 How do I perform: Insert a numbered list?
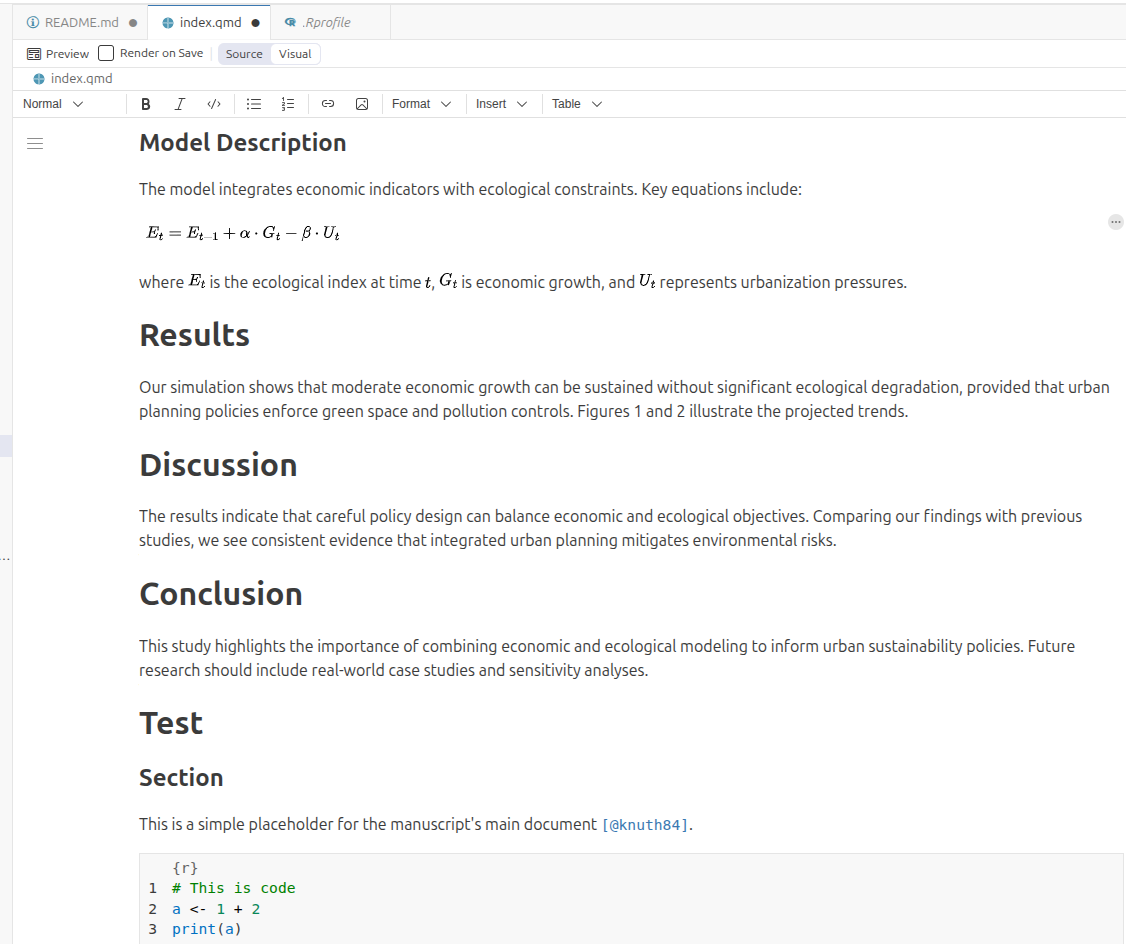tap(288, 104)
